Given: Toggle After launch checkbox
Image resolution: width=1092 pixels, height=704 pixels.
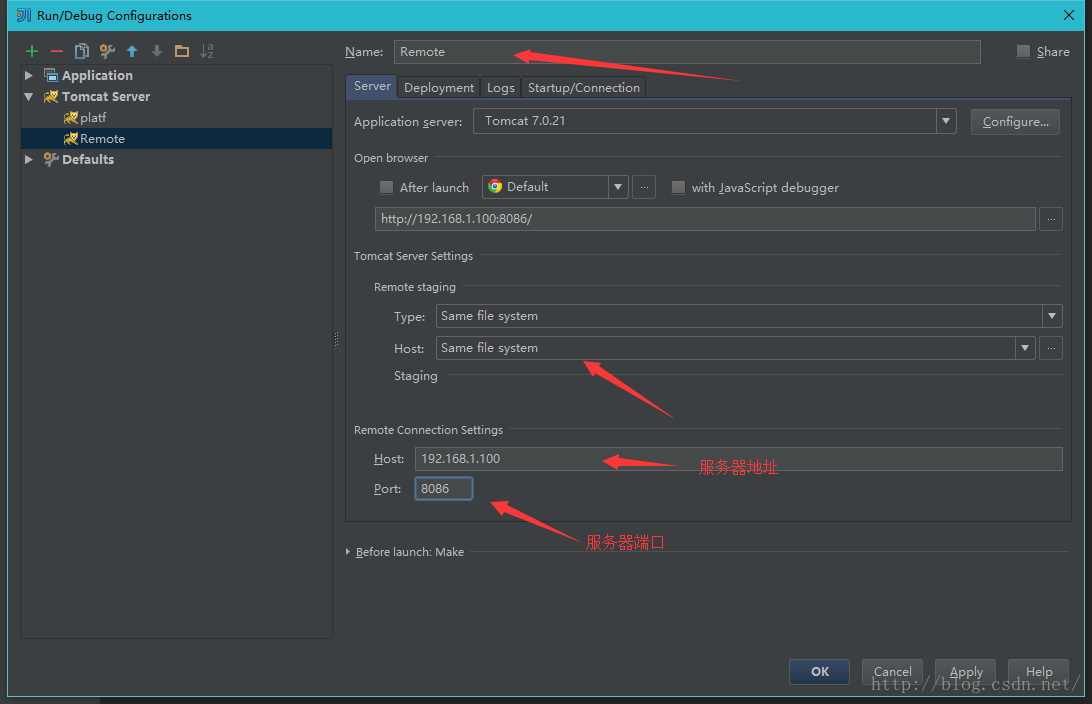Looking at the screenshot, I should coord(386,187).
